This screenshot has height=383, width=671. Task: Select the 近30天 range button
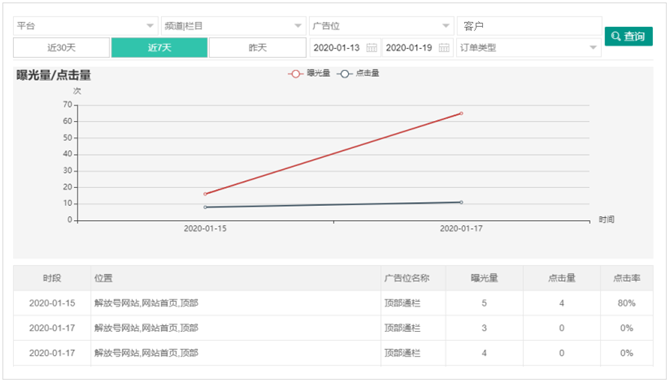pos(61,48)
